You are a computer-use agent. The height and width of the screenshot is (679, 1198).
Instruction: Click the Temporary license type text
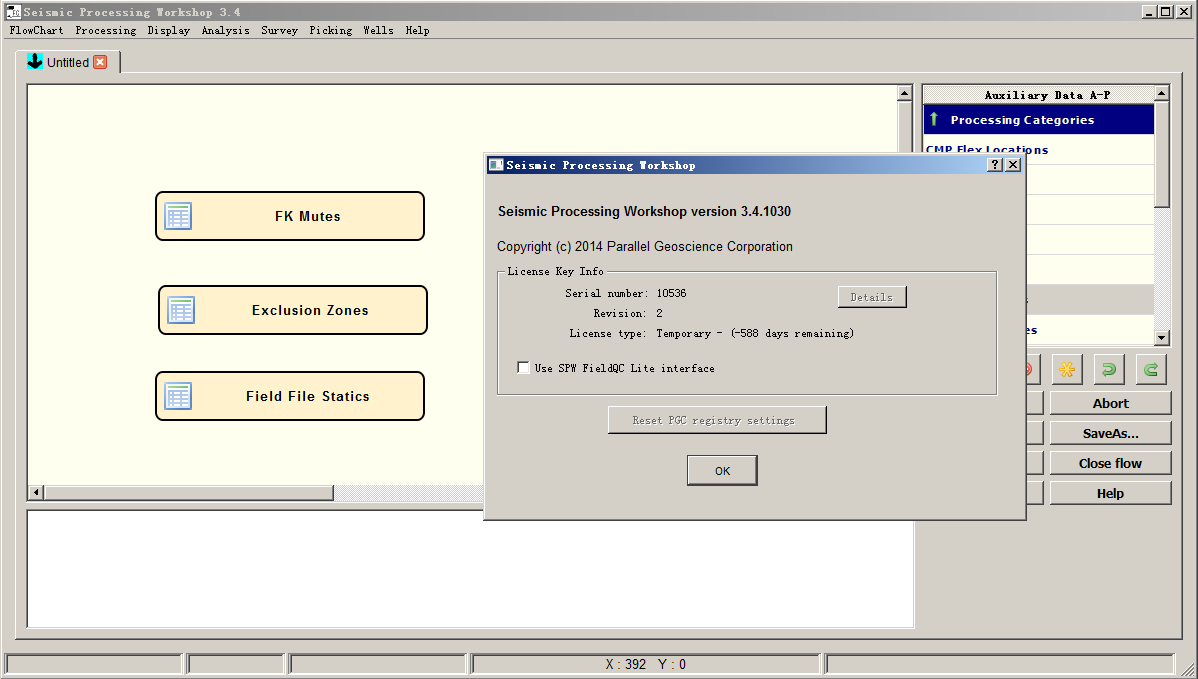point(755,334)
